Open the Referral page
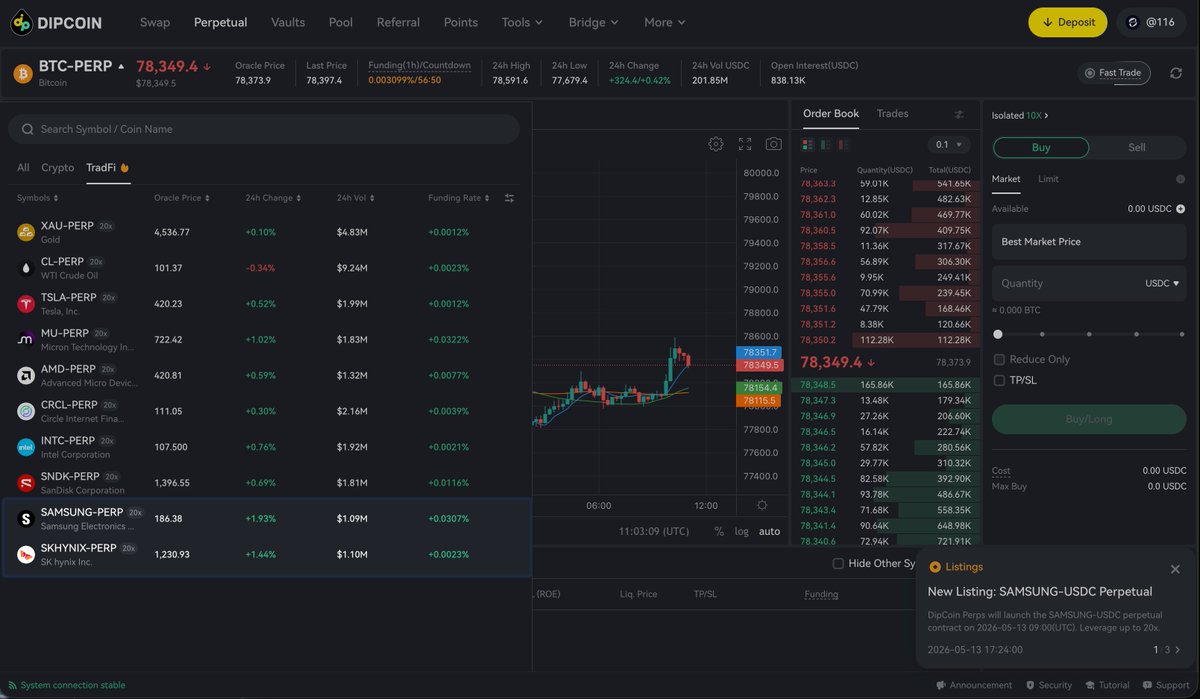This screenshot has height=699, width=1200. 398,22
